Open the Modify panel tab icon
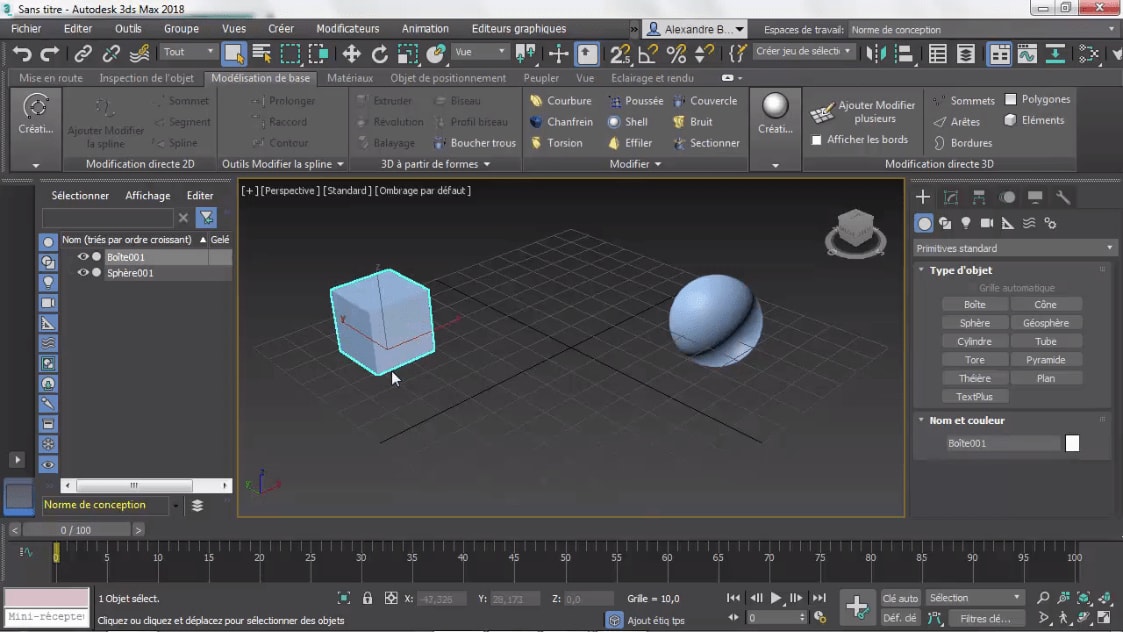The image size is (1123, 632). click(x=950, y=197)
